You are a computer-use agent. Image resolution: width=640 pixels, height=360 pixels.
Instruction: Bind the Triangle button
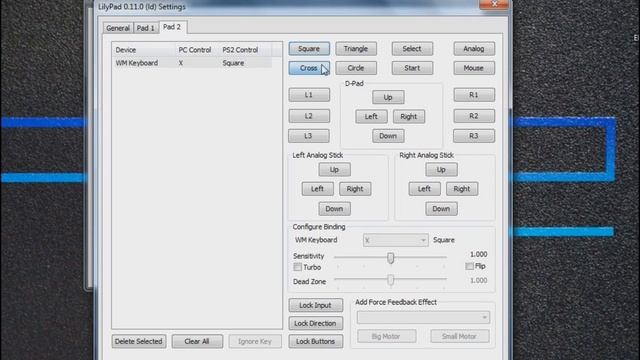[356, 49]
